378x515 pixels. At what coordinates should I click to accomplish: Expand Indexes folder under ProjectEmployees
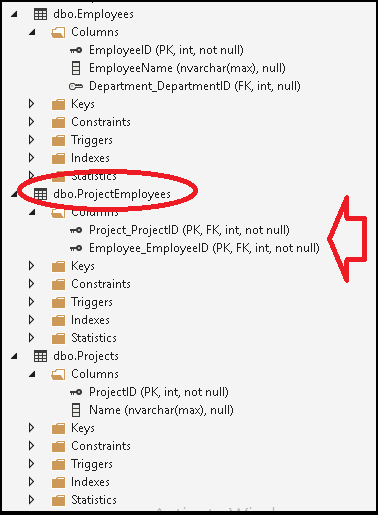pyautogui.click(x=32, y=320)
